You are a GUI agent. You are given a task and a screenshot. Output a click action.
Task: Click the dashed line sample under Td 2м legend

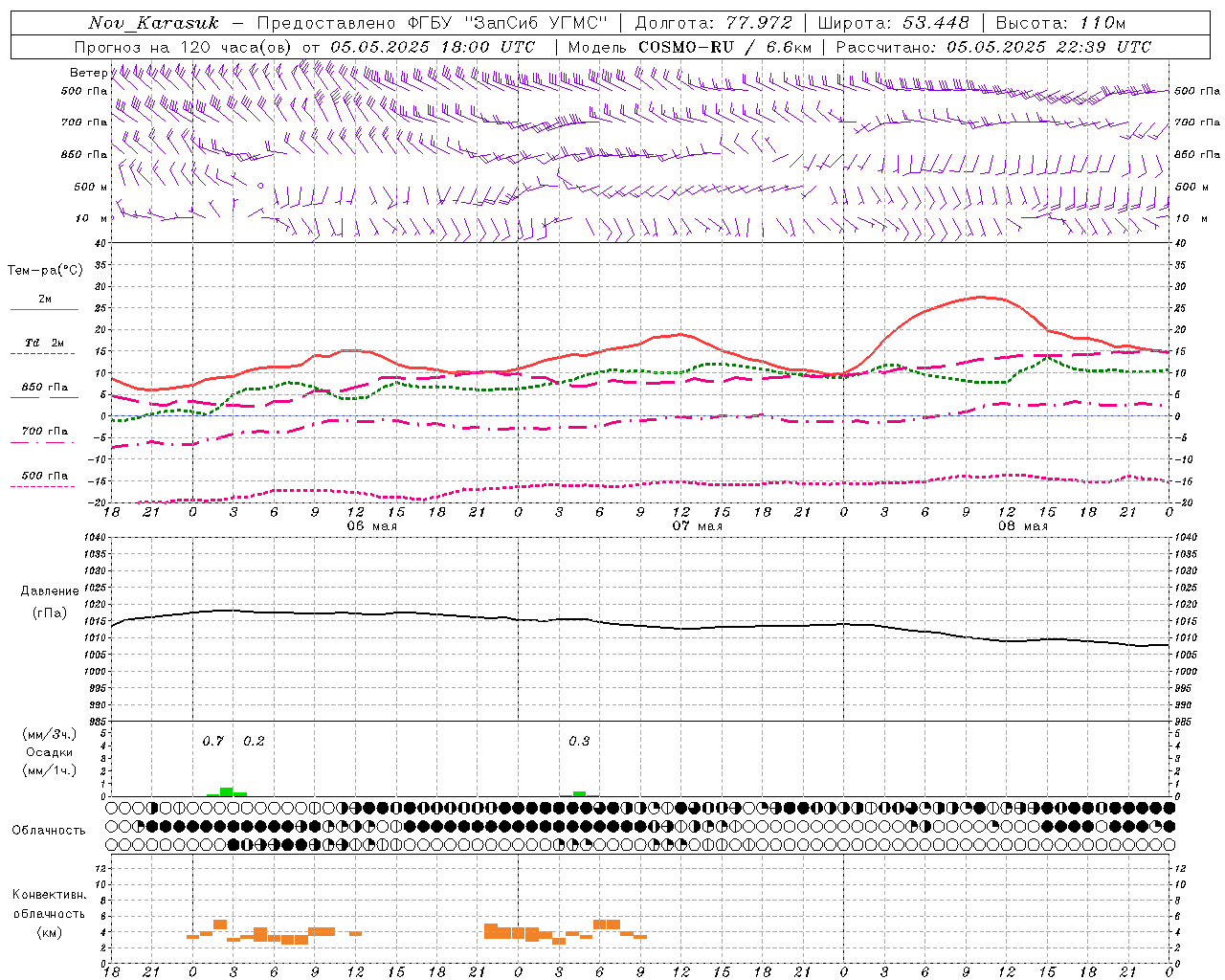[43, 354]
